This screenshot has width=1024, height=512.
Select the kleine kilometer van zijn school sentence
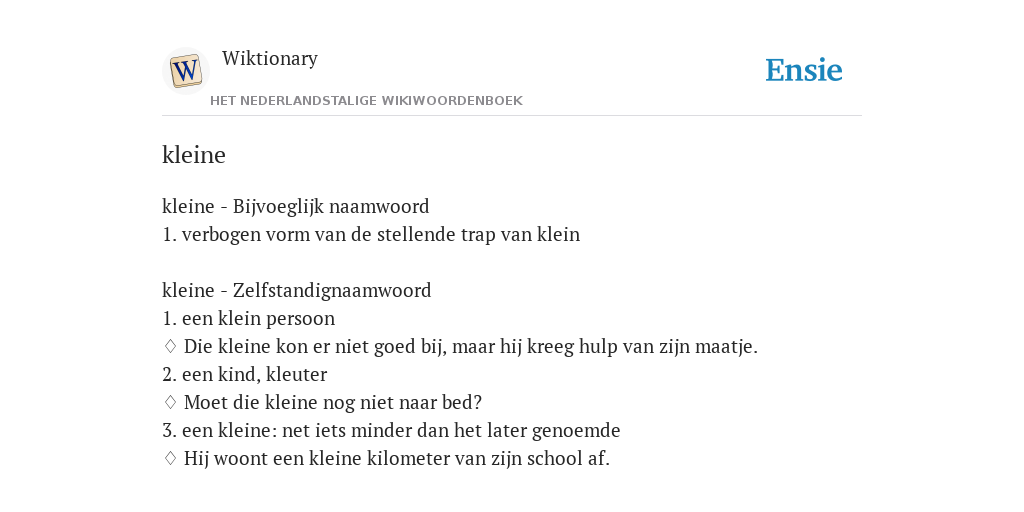(x=396, y=459)
